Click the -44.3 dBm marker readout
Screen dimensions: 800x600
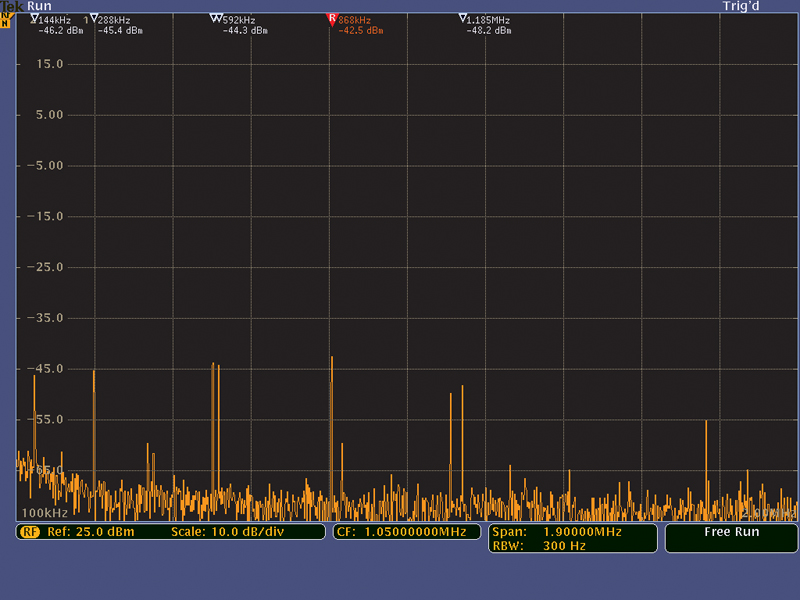click(x=245, y=31)
